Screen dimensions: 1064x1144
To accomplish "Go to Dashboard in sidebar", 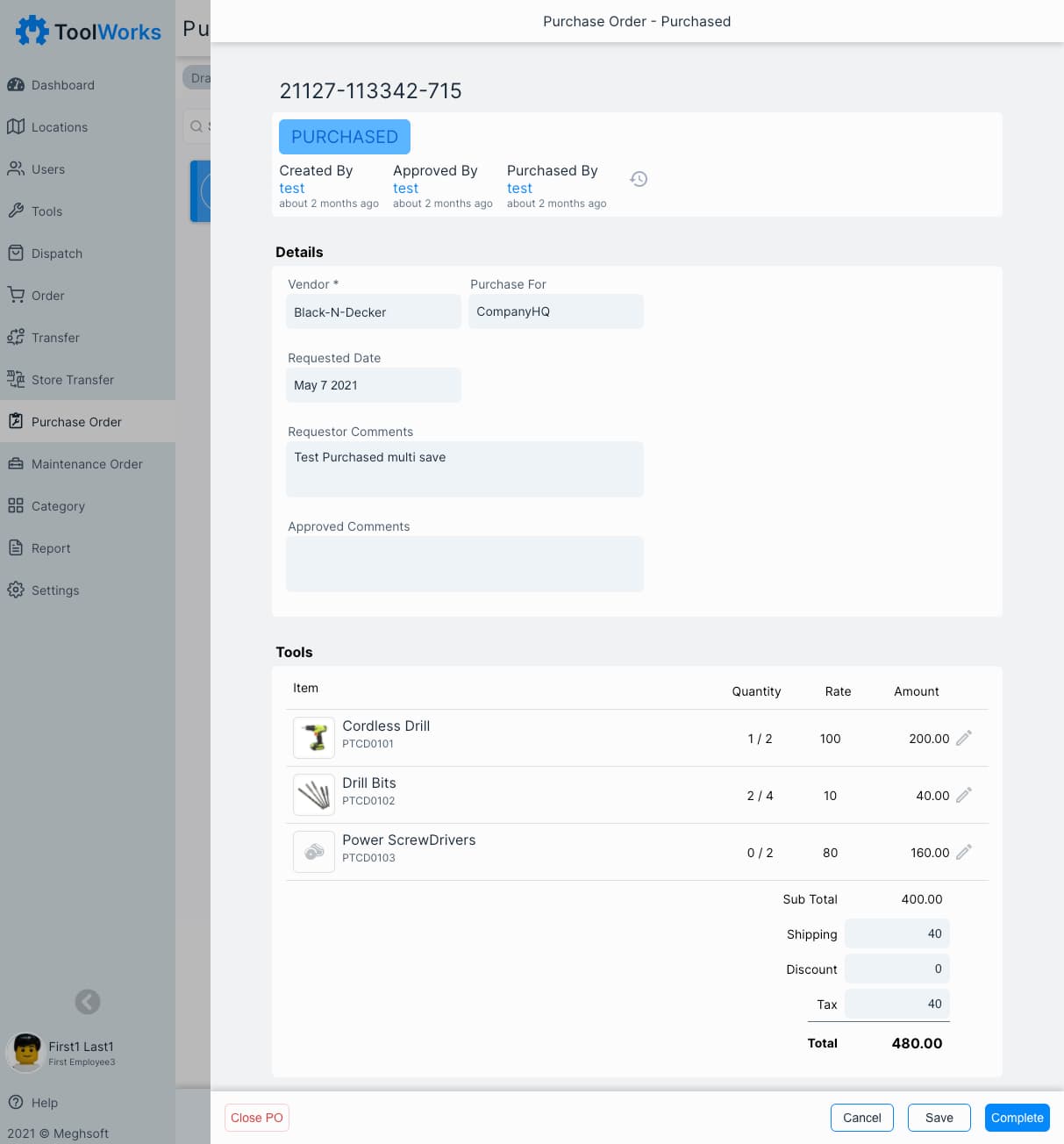I will (x=62, y=85).
